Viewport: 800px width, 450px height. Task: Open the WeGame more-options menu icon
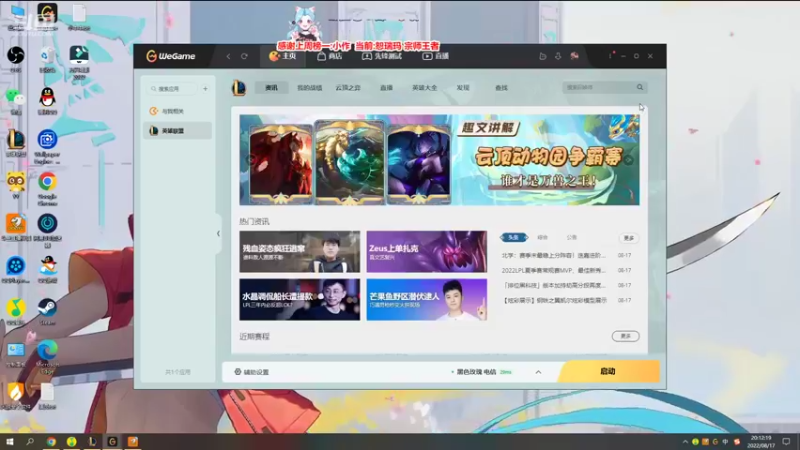click(610, 56)
